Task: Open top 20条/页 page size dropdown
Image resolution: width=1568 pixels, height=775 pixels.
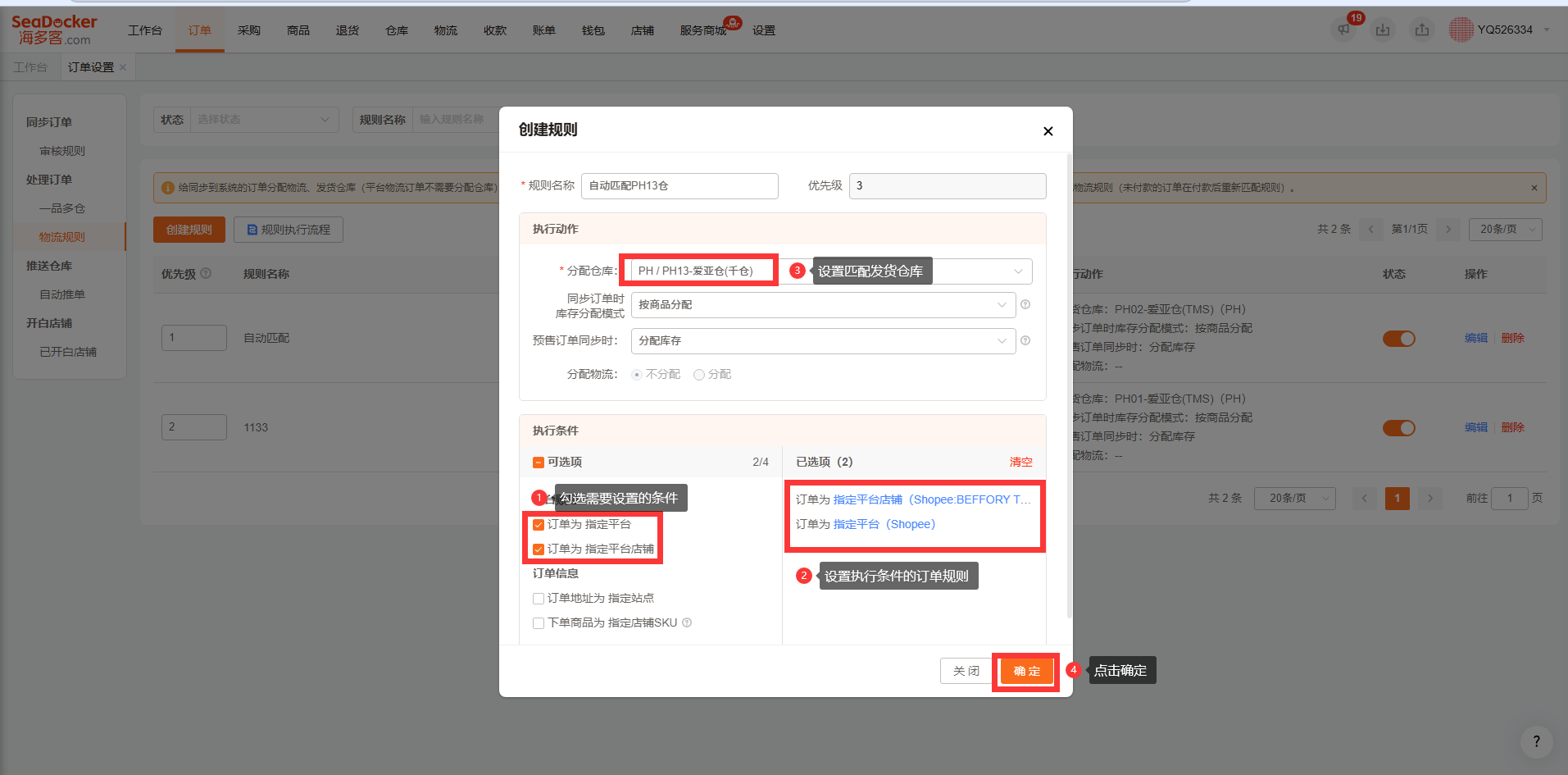Action: (x=1506, y=230)
